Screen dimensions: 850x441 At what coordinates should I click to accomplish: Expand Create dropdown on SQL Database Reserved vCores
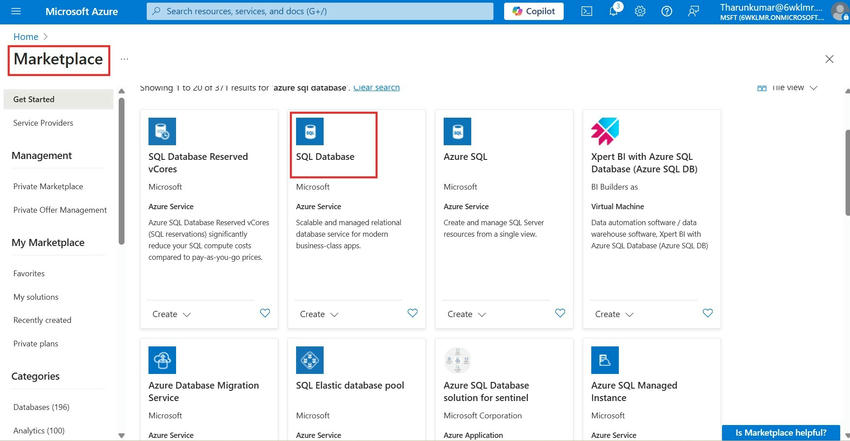(171, 314)
